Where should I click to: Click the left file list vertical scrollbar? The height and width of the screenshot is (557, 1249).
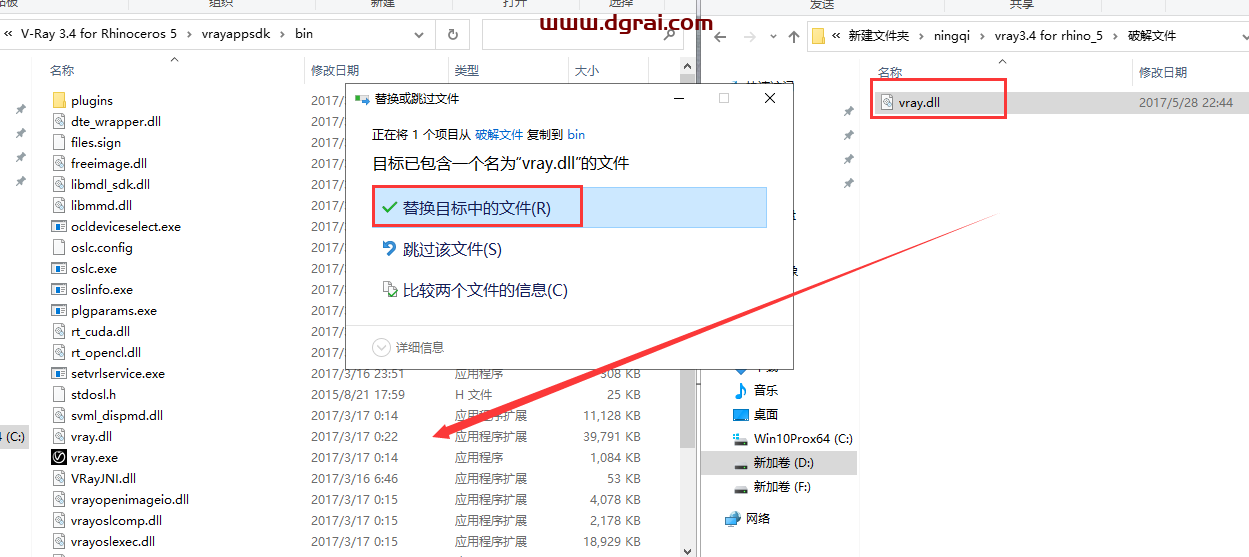[687, 300]
